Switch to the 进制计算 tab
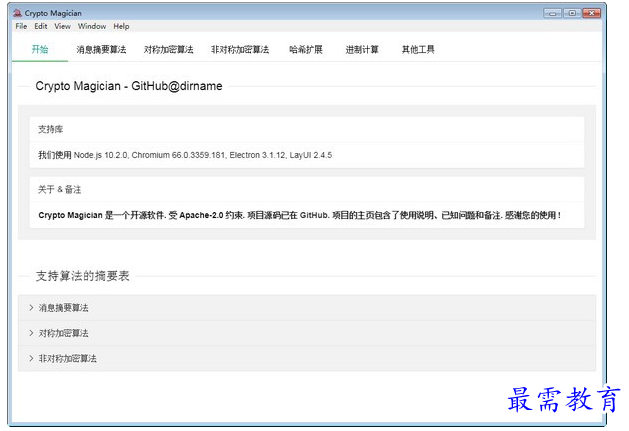629x431 pixels. tap(362, 49)
